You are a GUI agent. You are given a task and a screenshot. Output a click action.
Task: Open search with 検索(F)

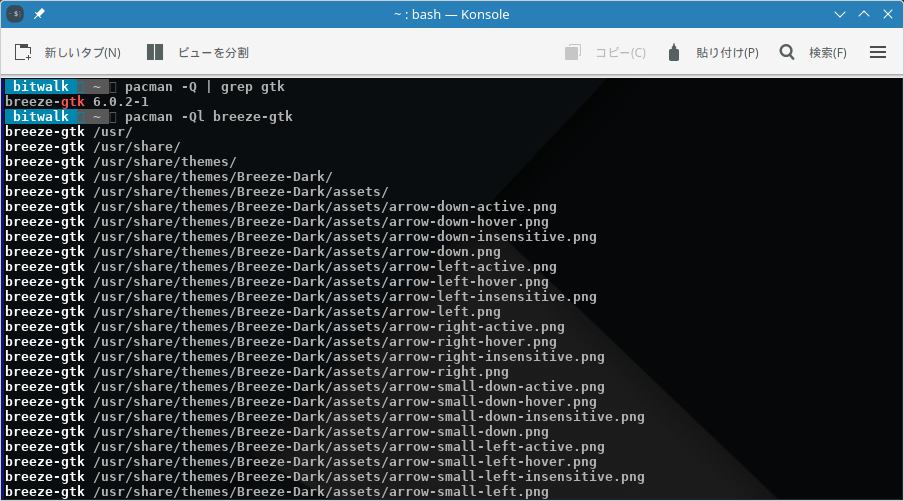(828, 53)
